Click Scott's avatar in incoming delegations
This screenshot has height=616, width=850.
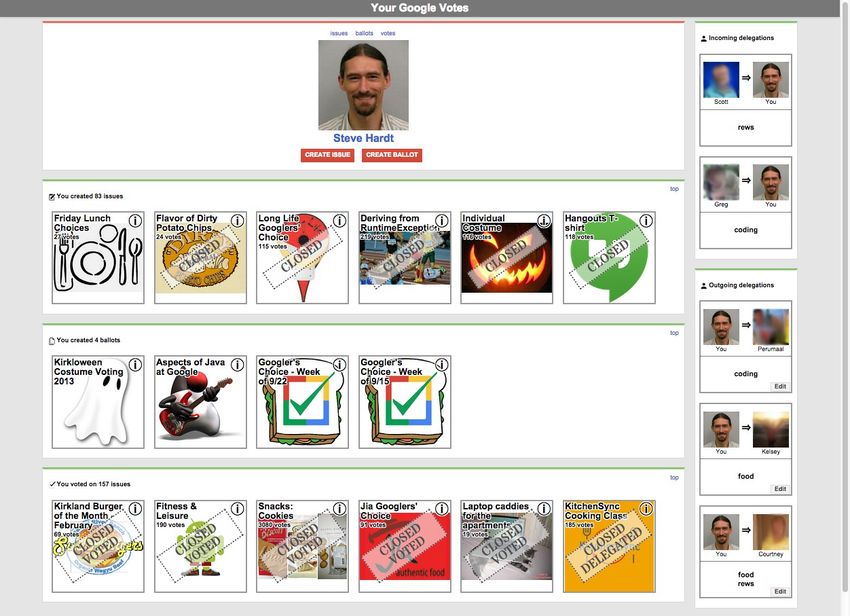721,80
